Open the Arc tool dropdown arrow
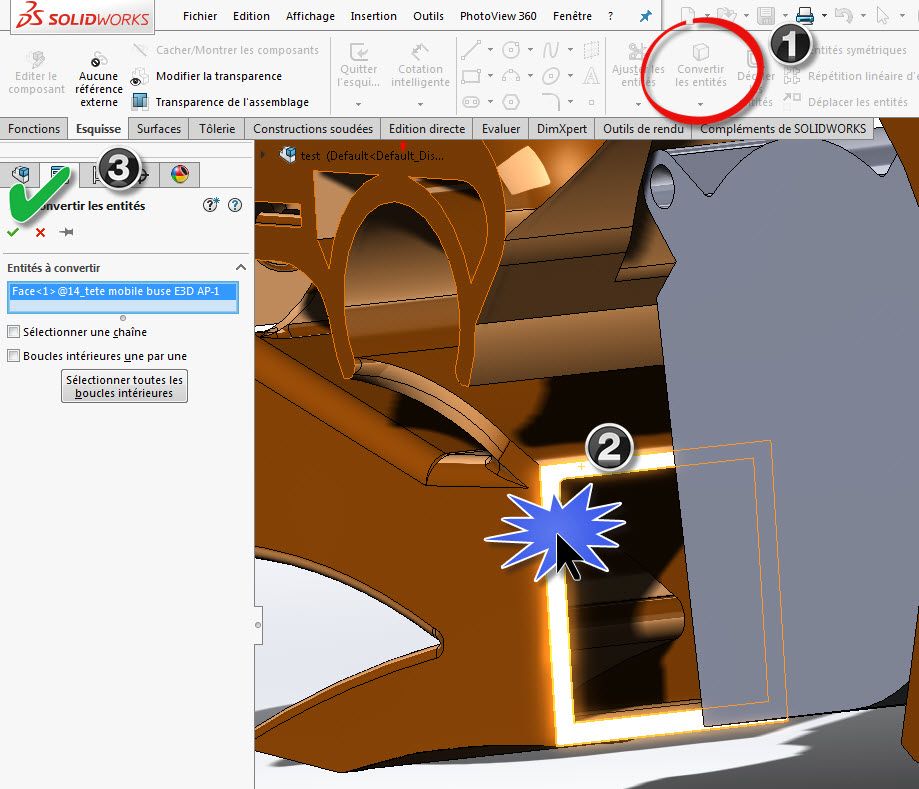Image resolution: width=919 pixels, height=789 pixels. click(530, 76)
